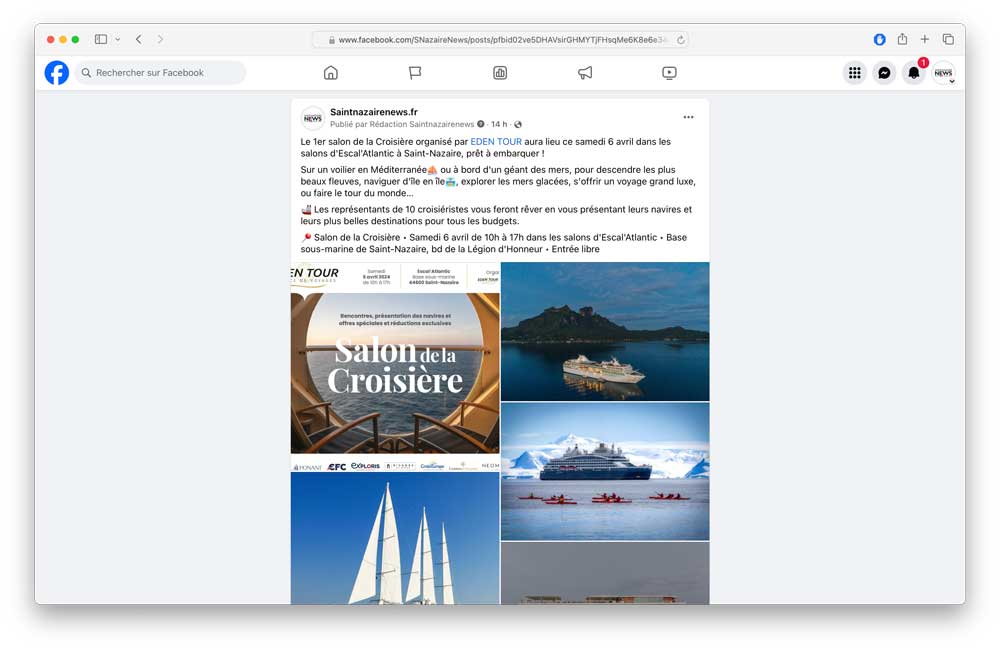Open the Video tab icon

[x=669, y=73]
